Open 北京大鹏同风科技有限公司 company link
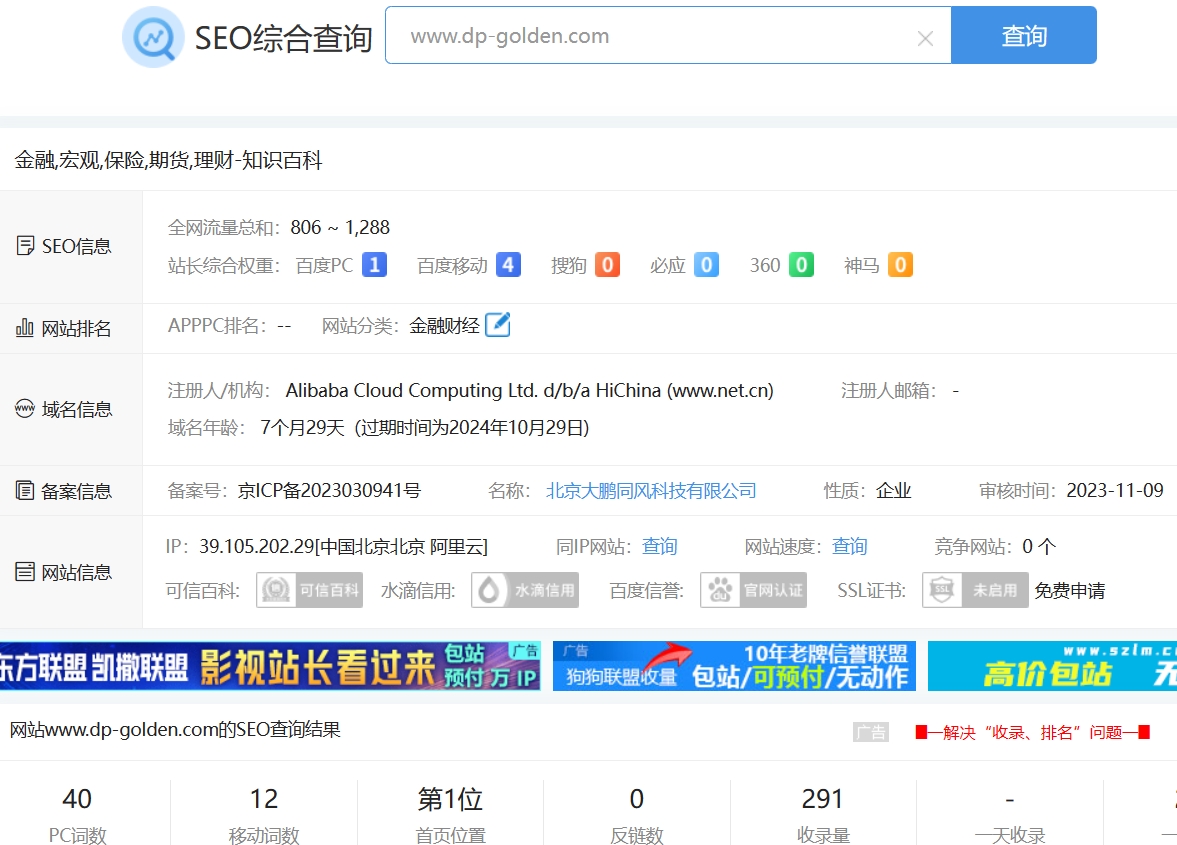Image resolution: width=1177 pixels, height=845 pixels. click(651, 490)
